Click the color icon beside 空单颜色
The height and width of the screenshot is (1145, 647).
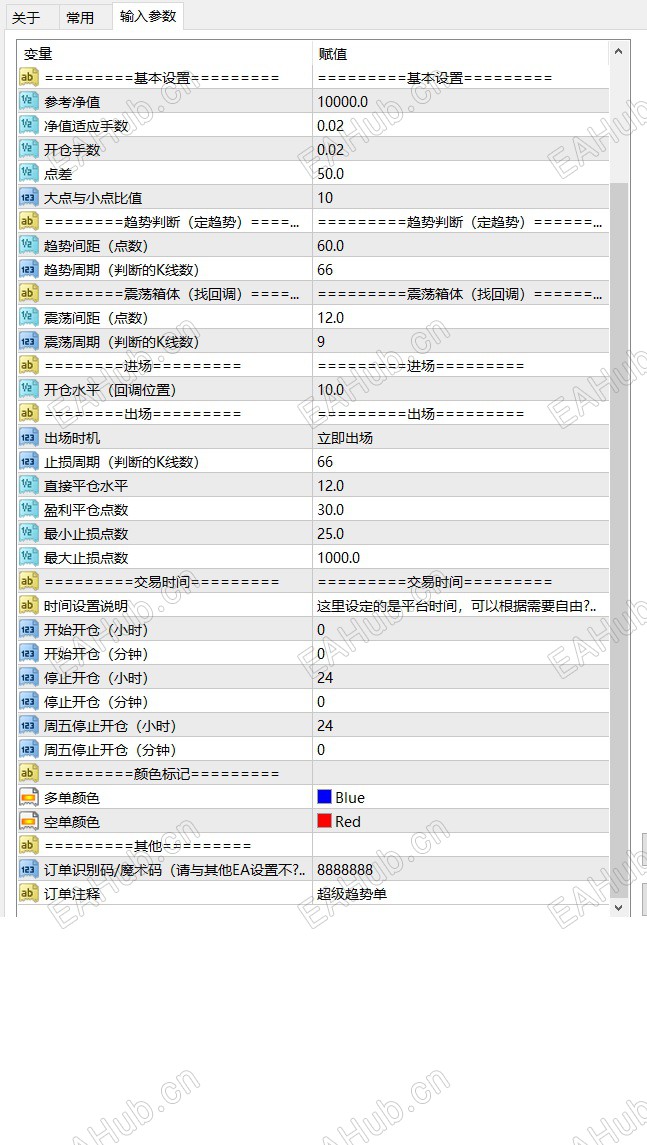(x=28, y=822)
